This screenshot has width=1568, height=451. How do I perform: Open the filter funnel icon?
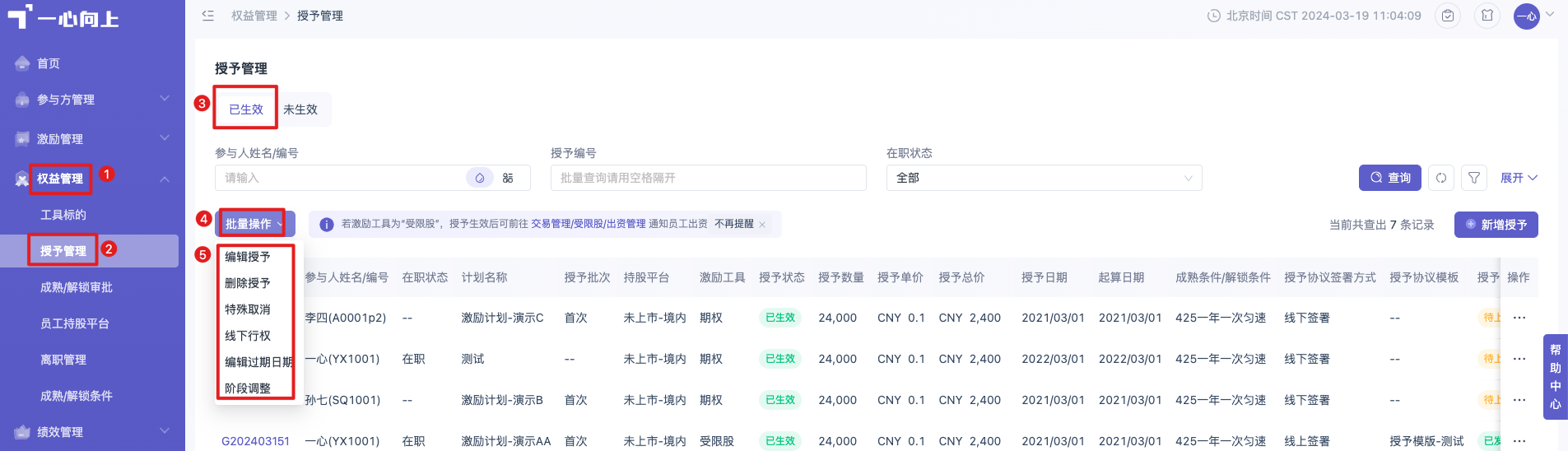click(x=1474, y=178)
